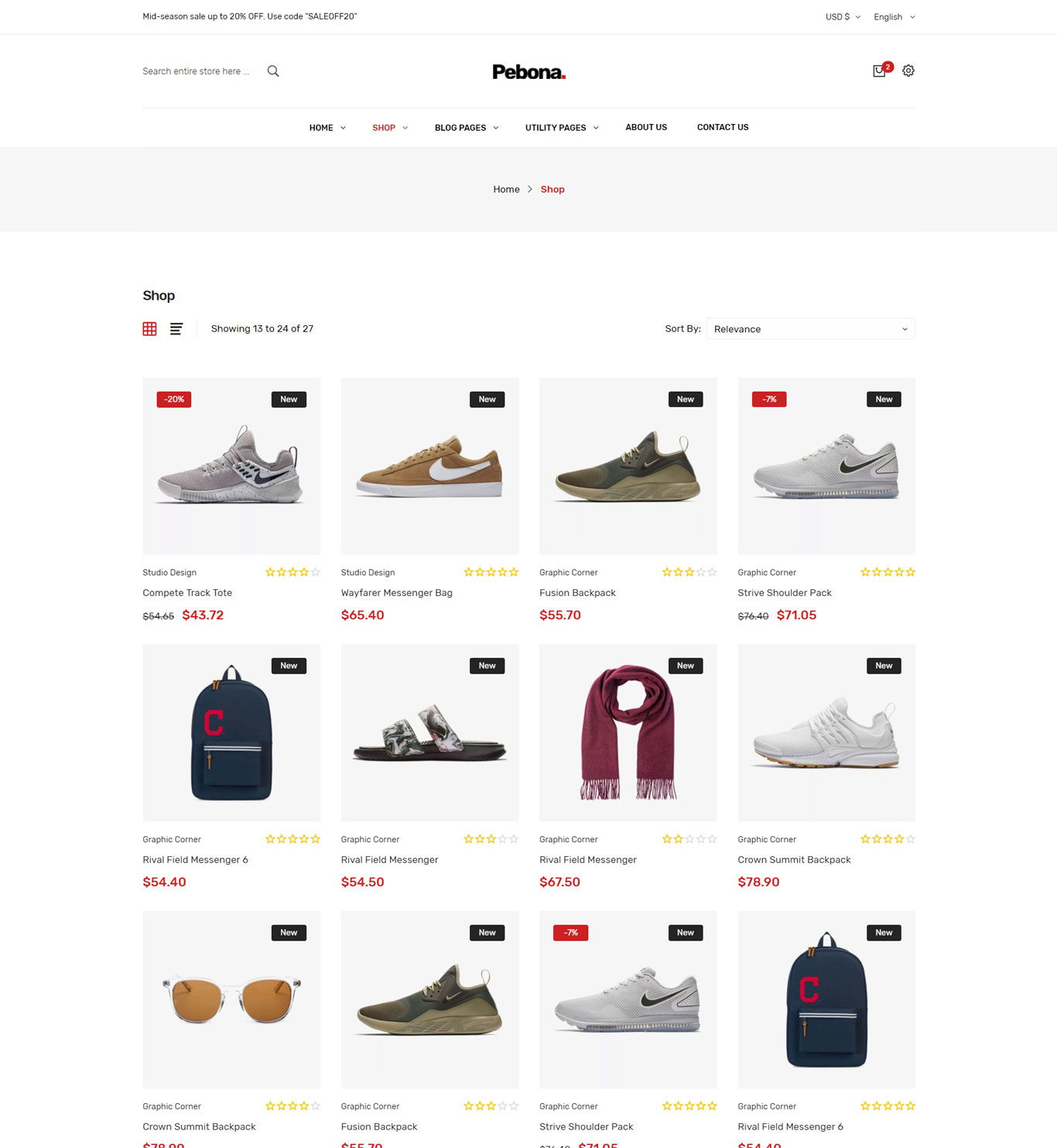Screen dimensions: 1057x1148
Task: Expand the Shop menu
Action: (390, 128)
